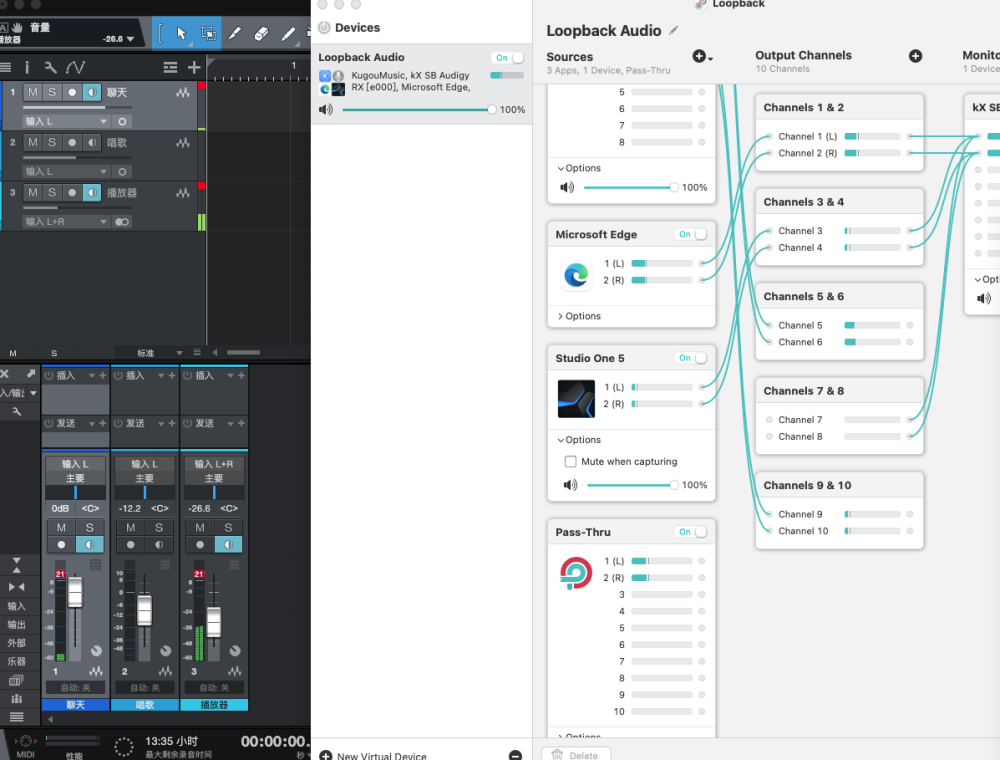
Task: Click the Microsoft Edge app icon in Sources
Action: (576, 275)
